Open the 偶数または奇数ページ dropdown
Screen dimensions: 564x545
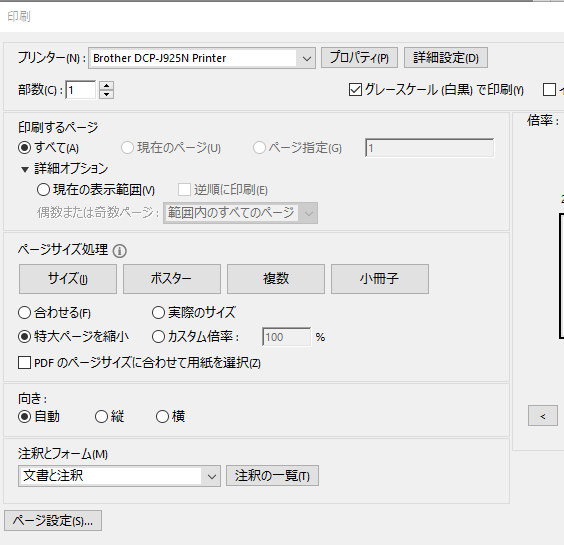click(240, 213)
